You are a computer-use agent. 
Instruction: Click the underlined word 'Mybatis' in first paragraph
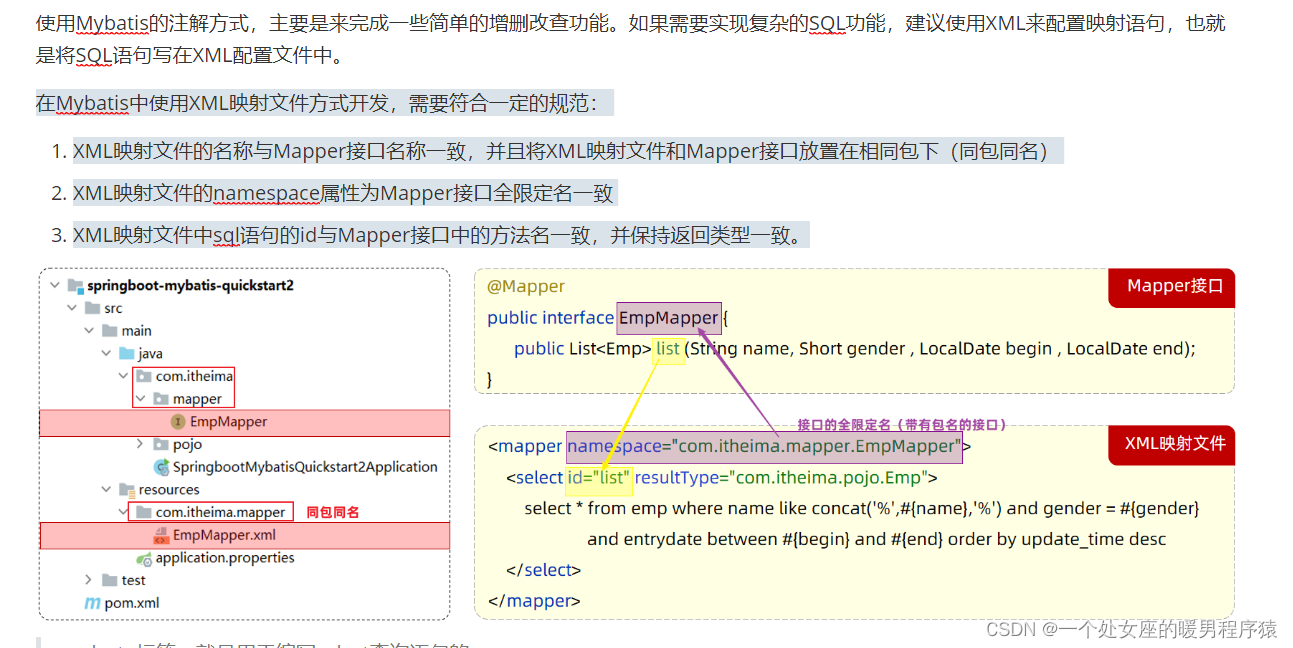click(113, 23)
